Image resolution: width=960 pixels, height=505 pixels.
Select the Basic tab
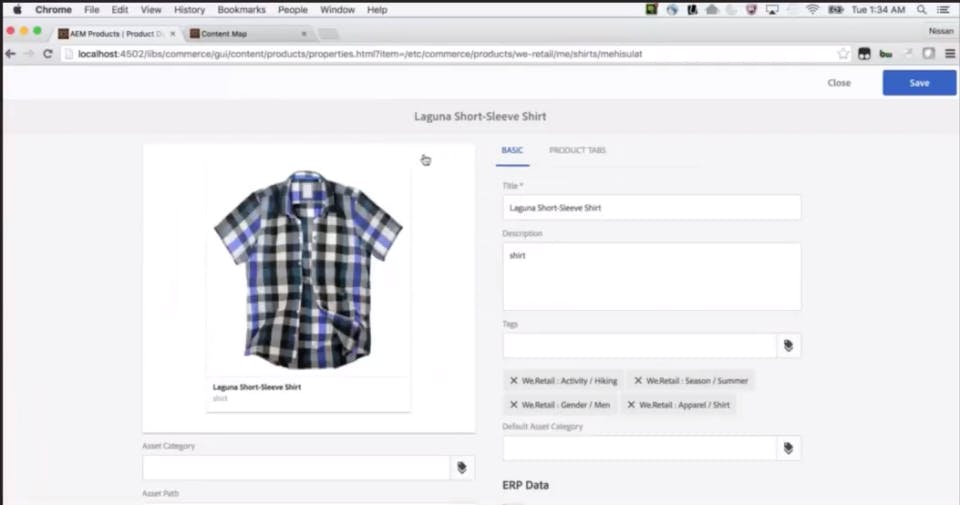[x=512, y=150]
